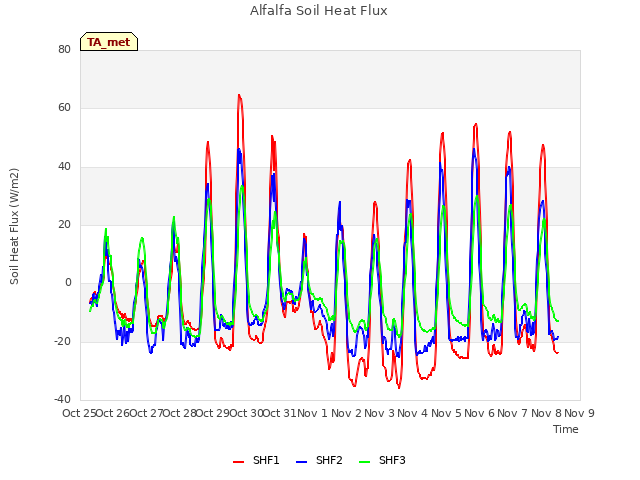Click the Oct 31 x-axis label
The height and width of the screenshot is (480, 640).
tap(280, 413)
